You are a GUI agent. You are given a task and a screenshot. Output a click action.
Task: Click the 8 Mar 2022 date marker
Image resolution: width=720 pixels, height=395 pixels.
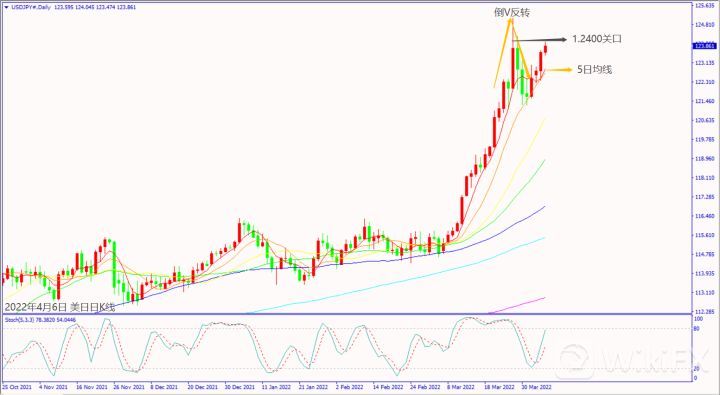(x=461, y=387)
